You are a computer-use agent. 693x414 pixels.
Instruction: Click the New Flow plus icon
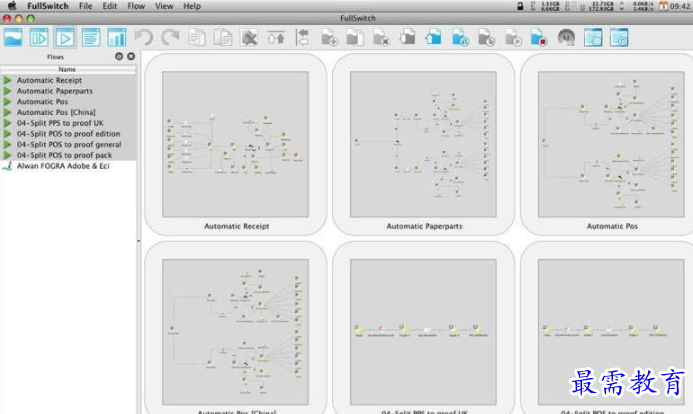[329, 38]
